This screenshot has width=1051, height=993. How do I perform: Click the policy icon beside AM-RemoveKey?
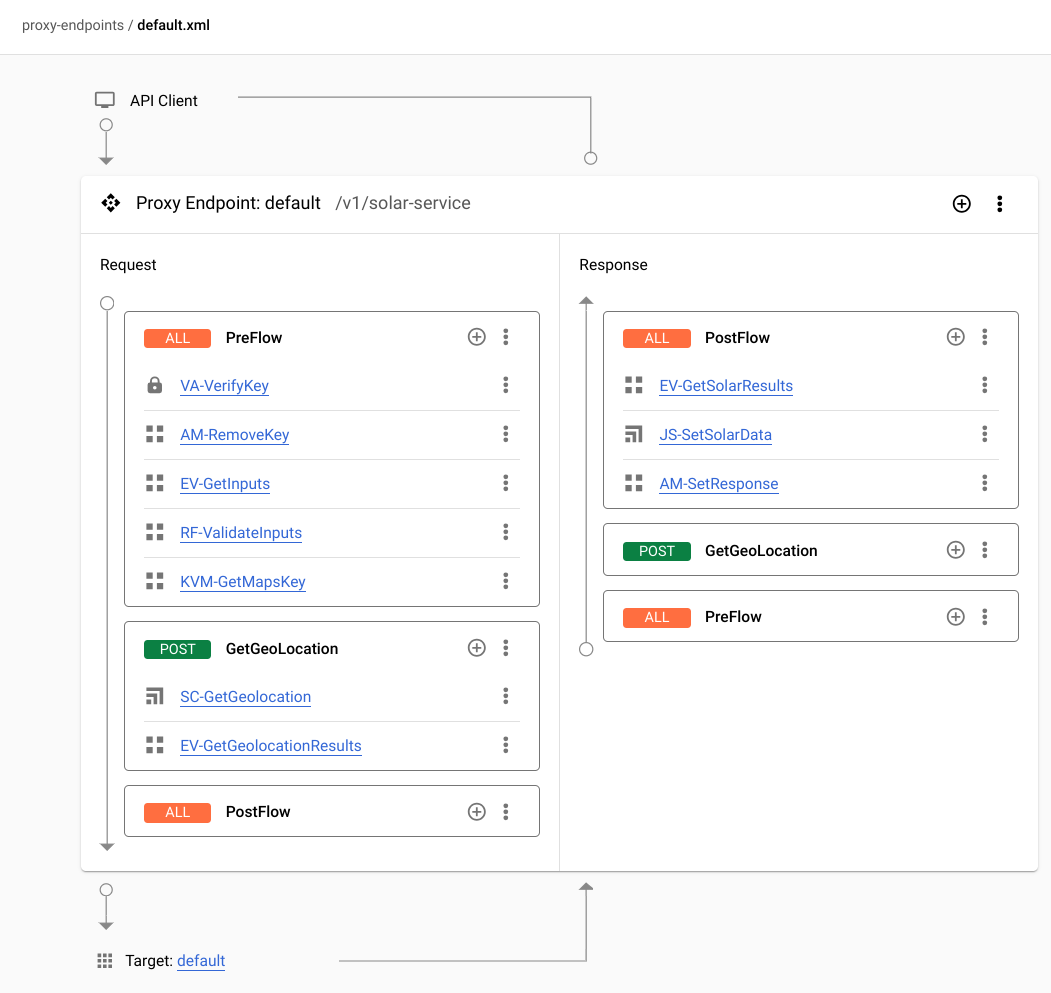155,434
